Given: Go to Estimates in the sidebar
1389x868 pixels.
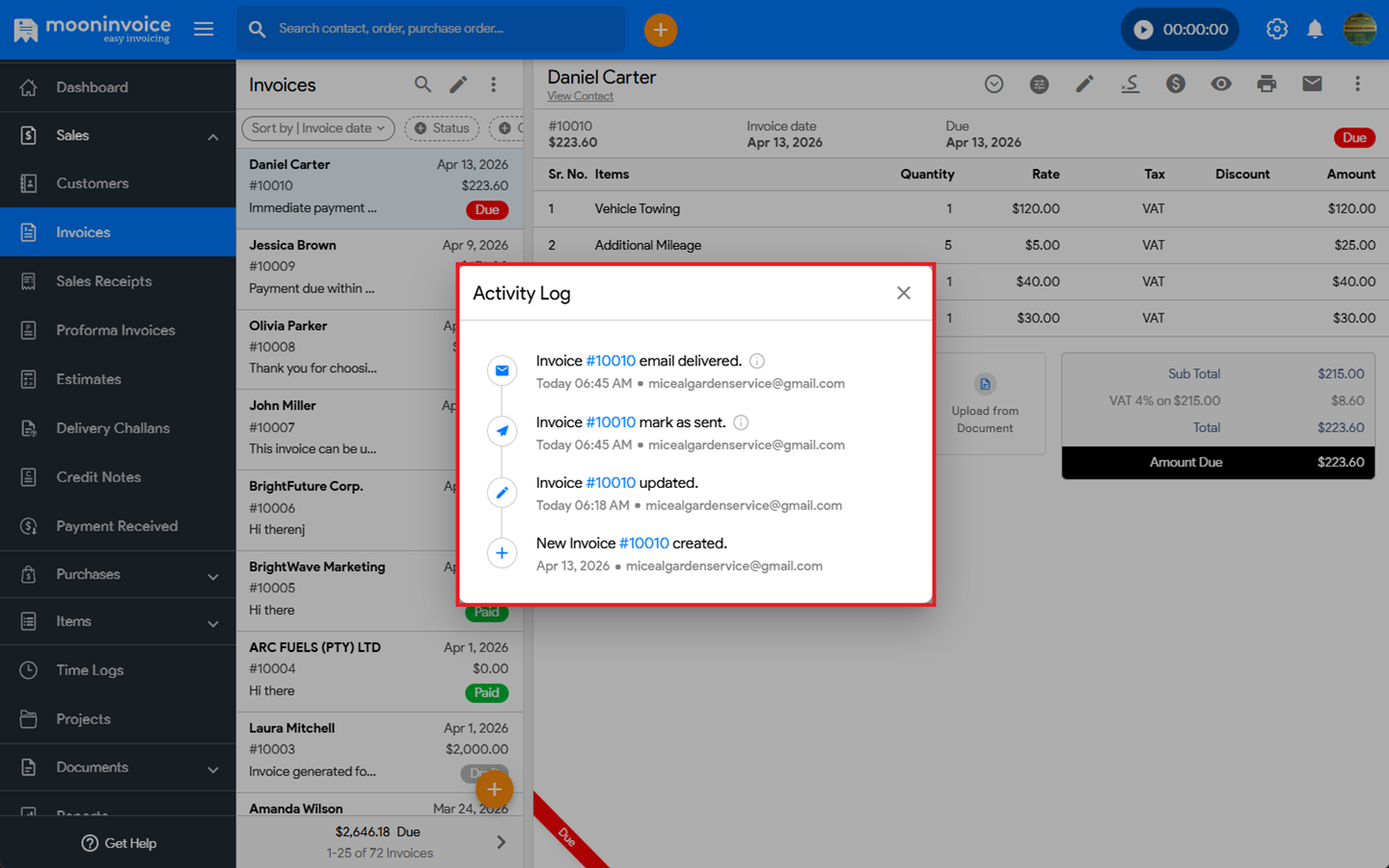Looking at the screenshot, I should pyautogui.click(x=89, y=379).
